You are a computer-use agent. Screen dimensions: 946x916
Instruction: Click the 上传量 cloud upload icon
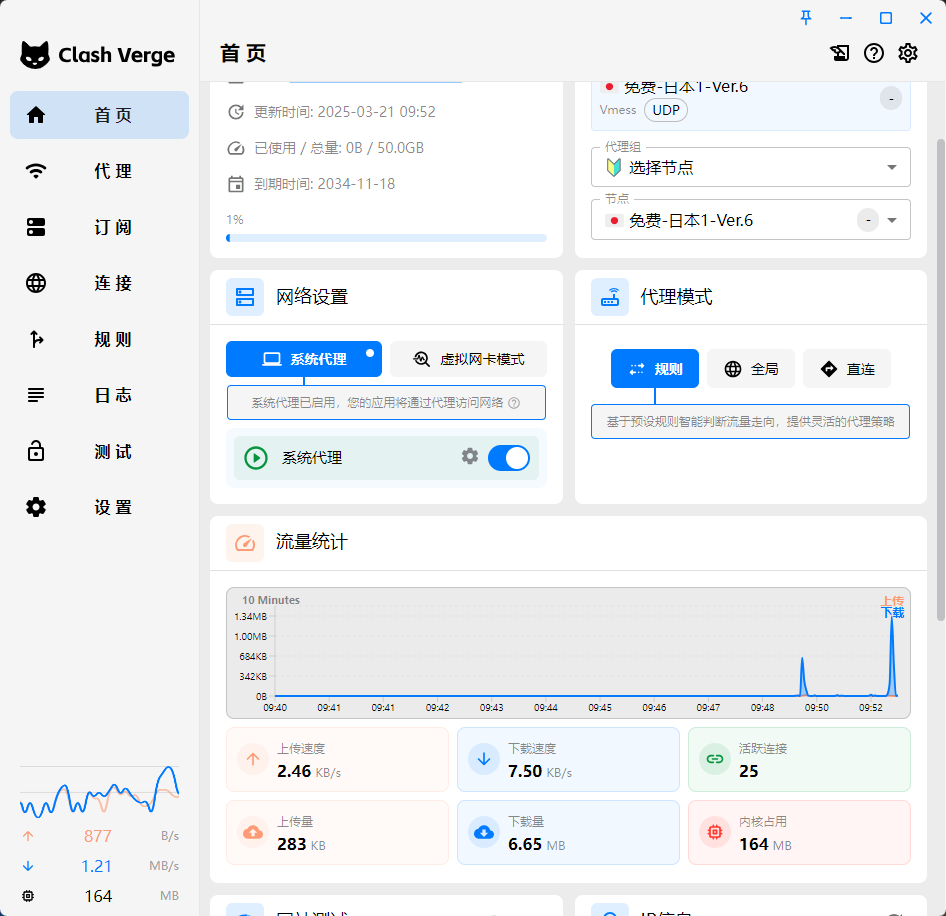pos(253,833)
